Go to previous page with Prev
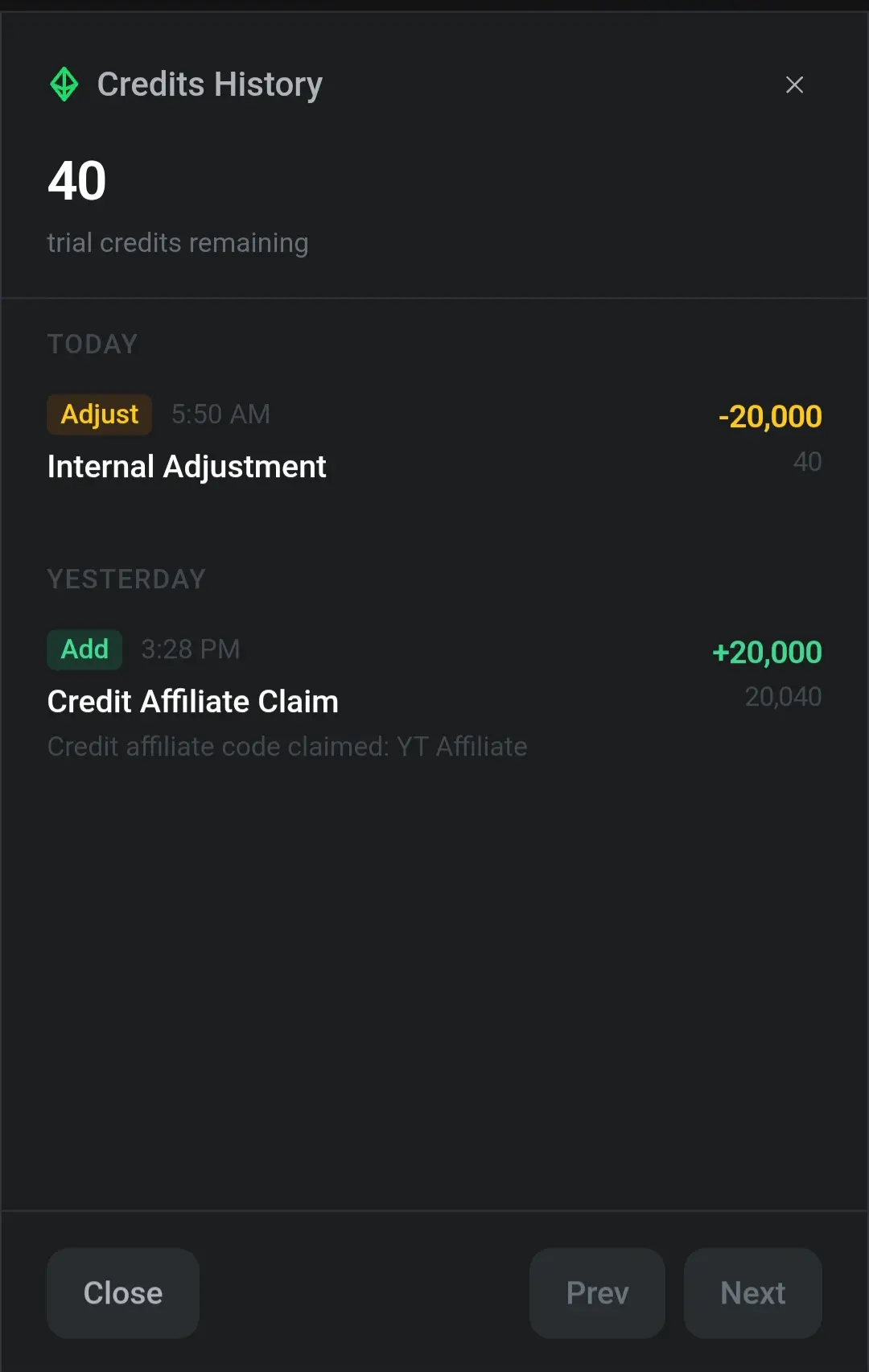 (597, 1293)
